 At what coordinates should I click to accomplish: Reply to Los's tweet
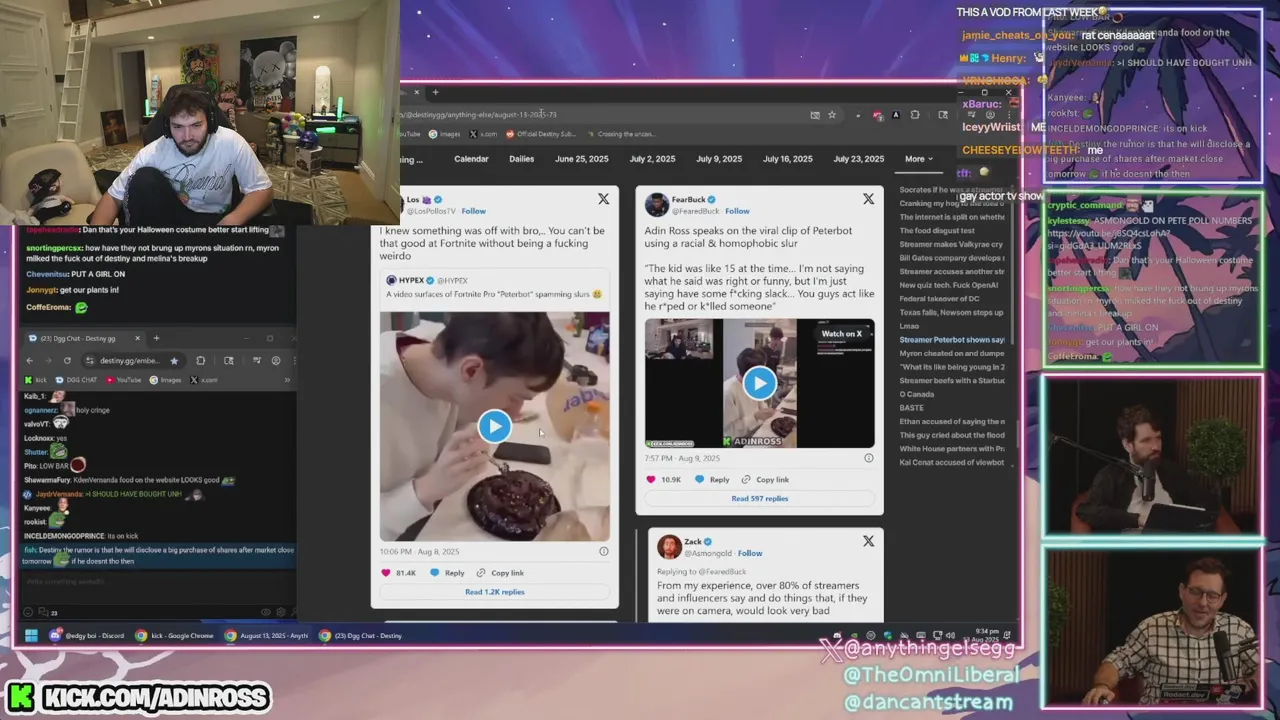coord(447,573)
